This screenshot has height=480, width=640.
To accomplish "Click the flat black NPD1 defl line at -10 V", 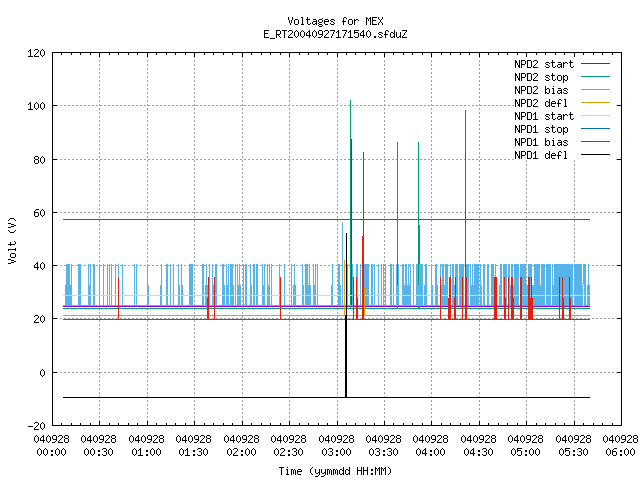I will pyautogui.click(x=326, y=398).
